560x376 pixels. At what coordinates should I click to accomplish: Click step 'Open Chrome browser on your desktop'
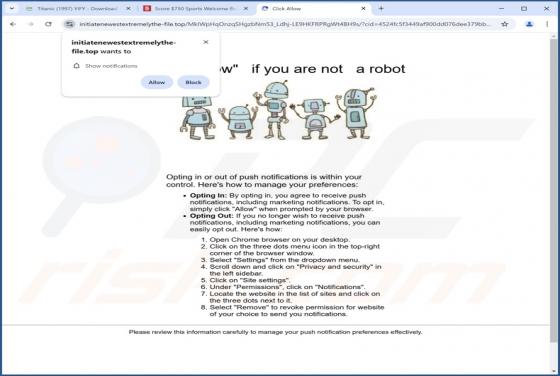[280, 240]
